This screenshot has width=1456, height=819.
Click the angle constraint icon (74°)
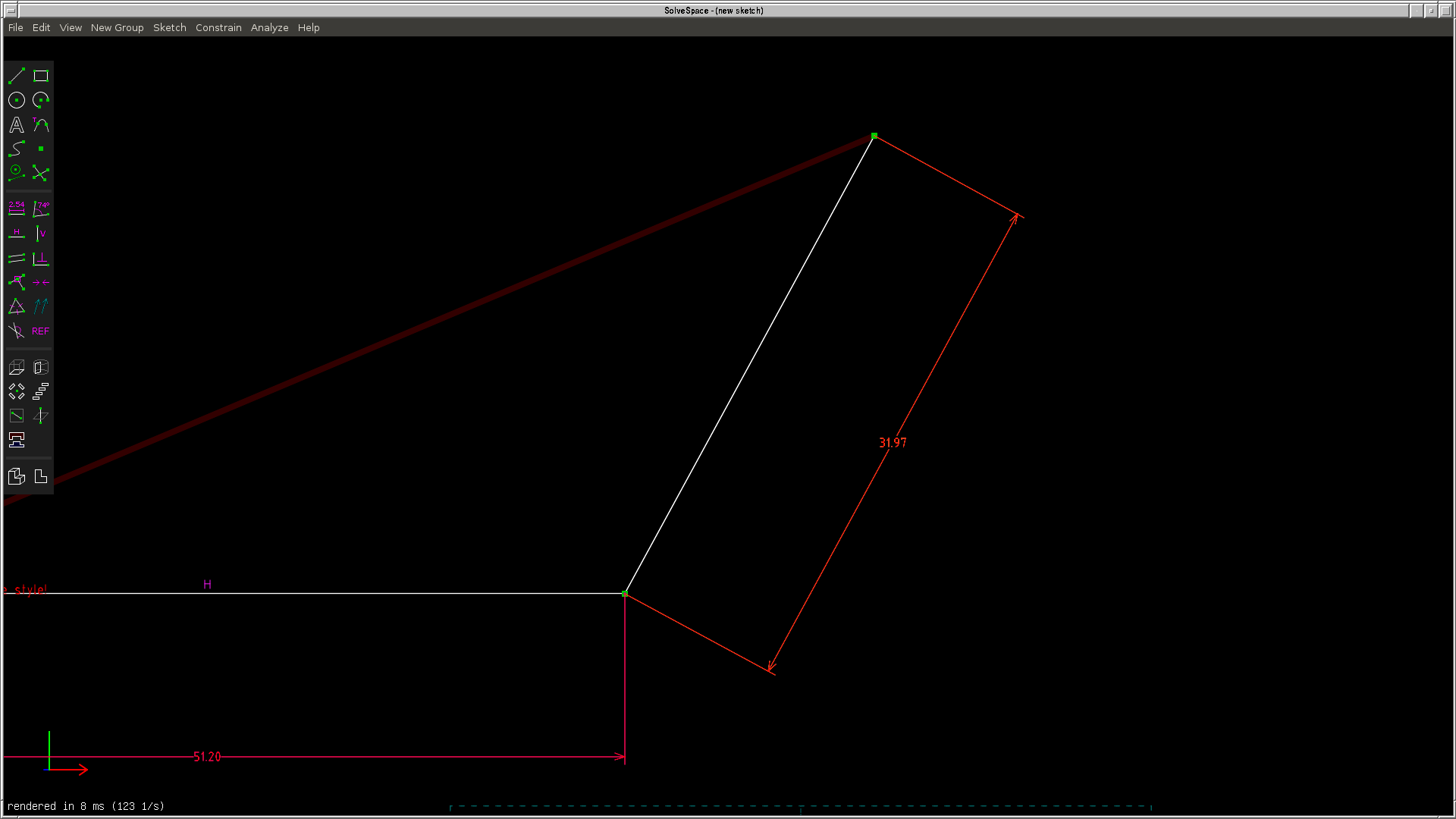[41, 209]
